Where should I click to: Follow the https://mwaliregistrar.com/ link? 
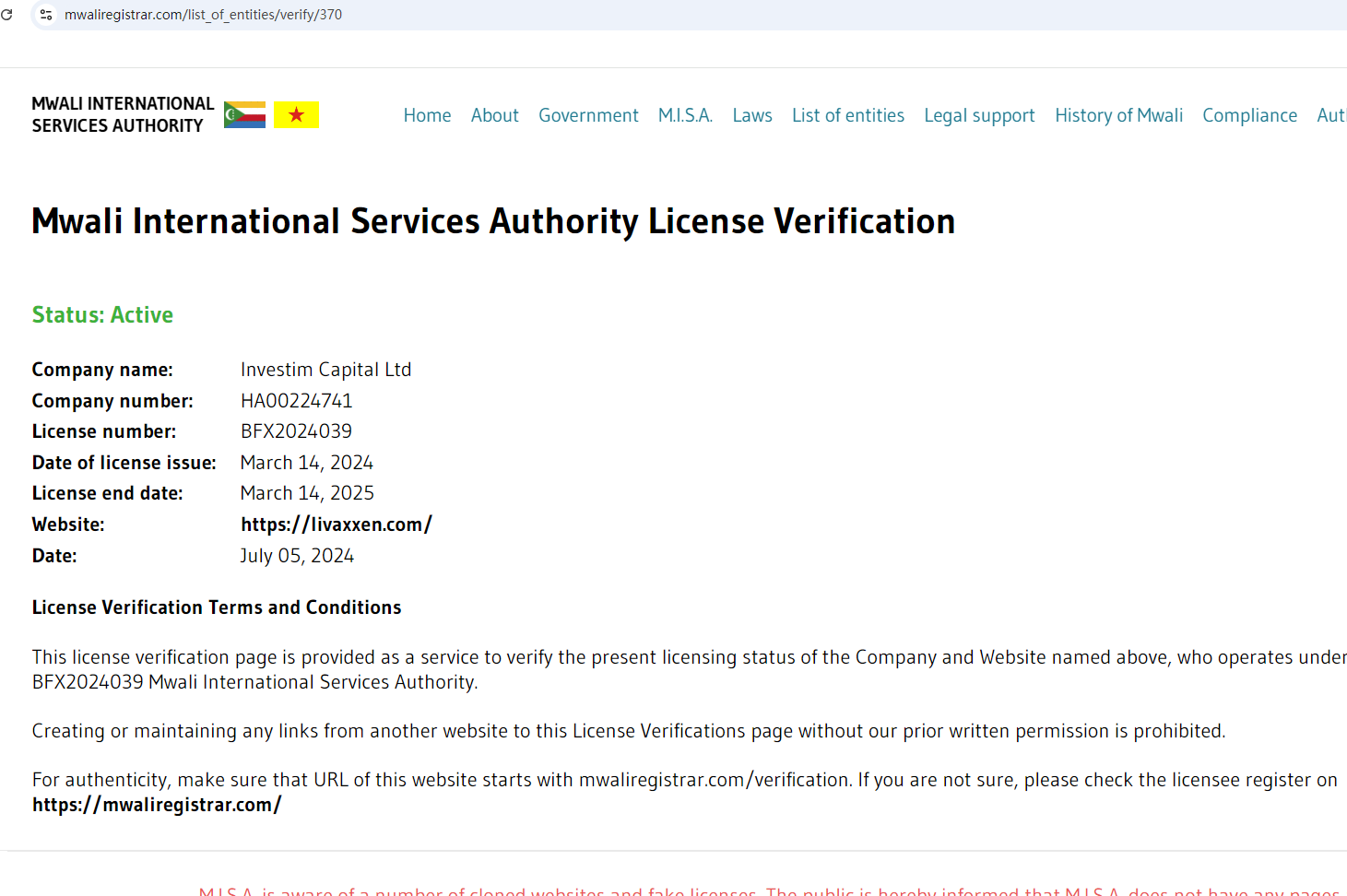click(x=157, y=805)
